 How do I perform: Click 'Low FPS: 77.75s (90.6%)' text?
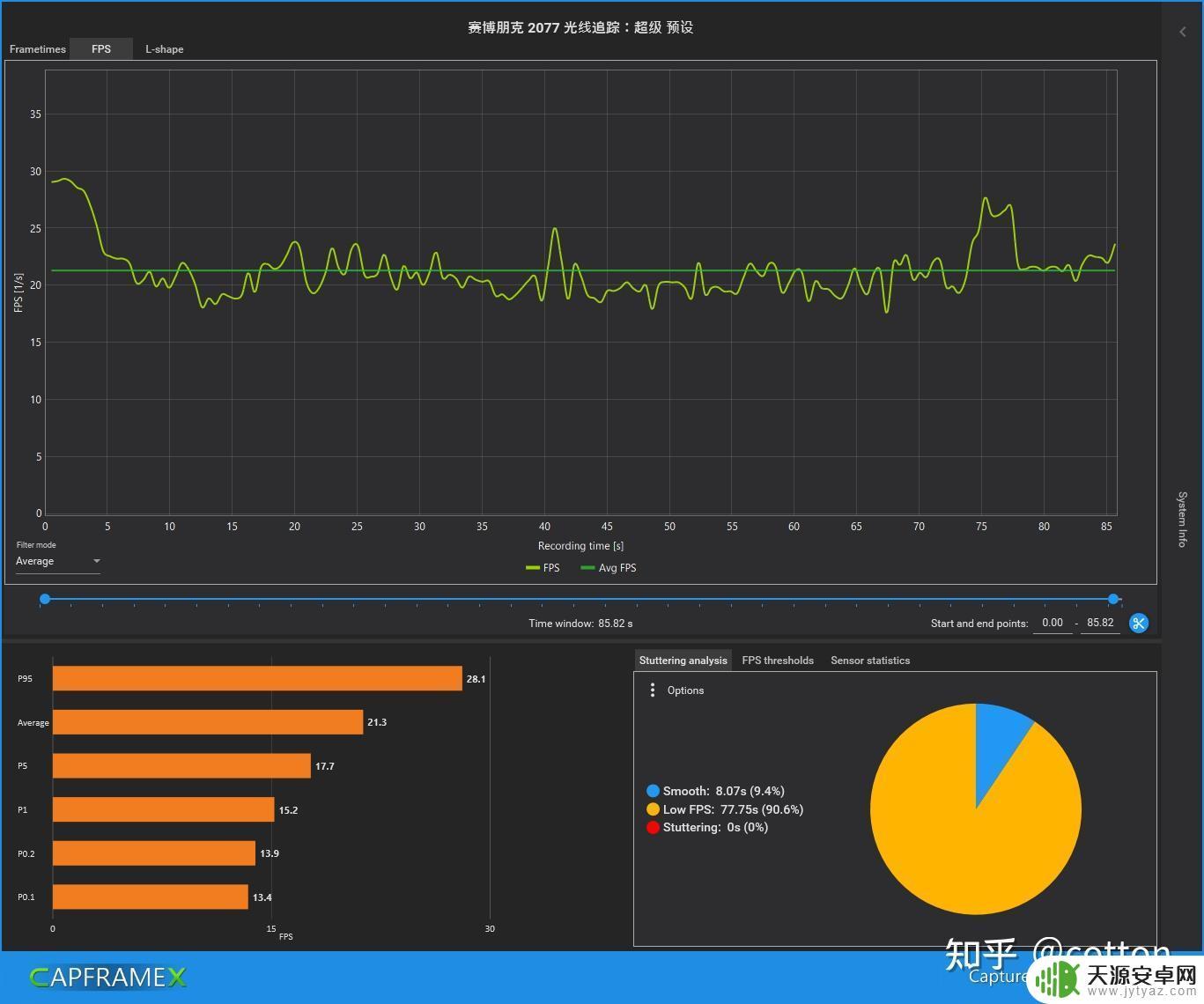pos(734,809)
